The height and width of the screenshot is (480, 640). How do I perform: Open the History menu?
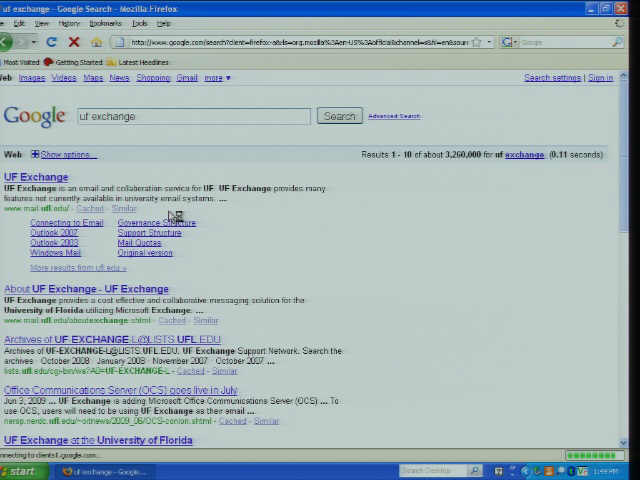coord(69,24)
